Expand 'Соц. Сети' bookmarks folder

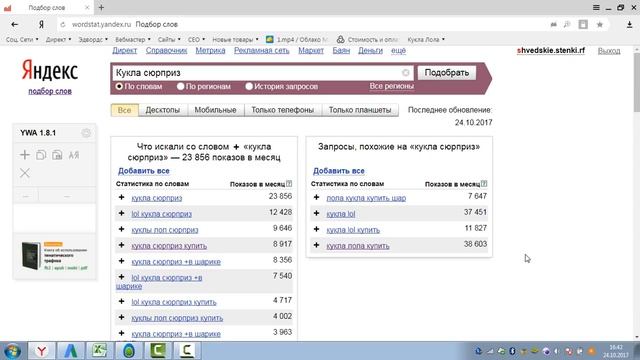22,40
